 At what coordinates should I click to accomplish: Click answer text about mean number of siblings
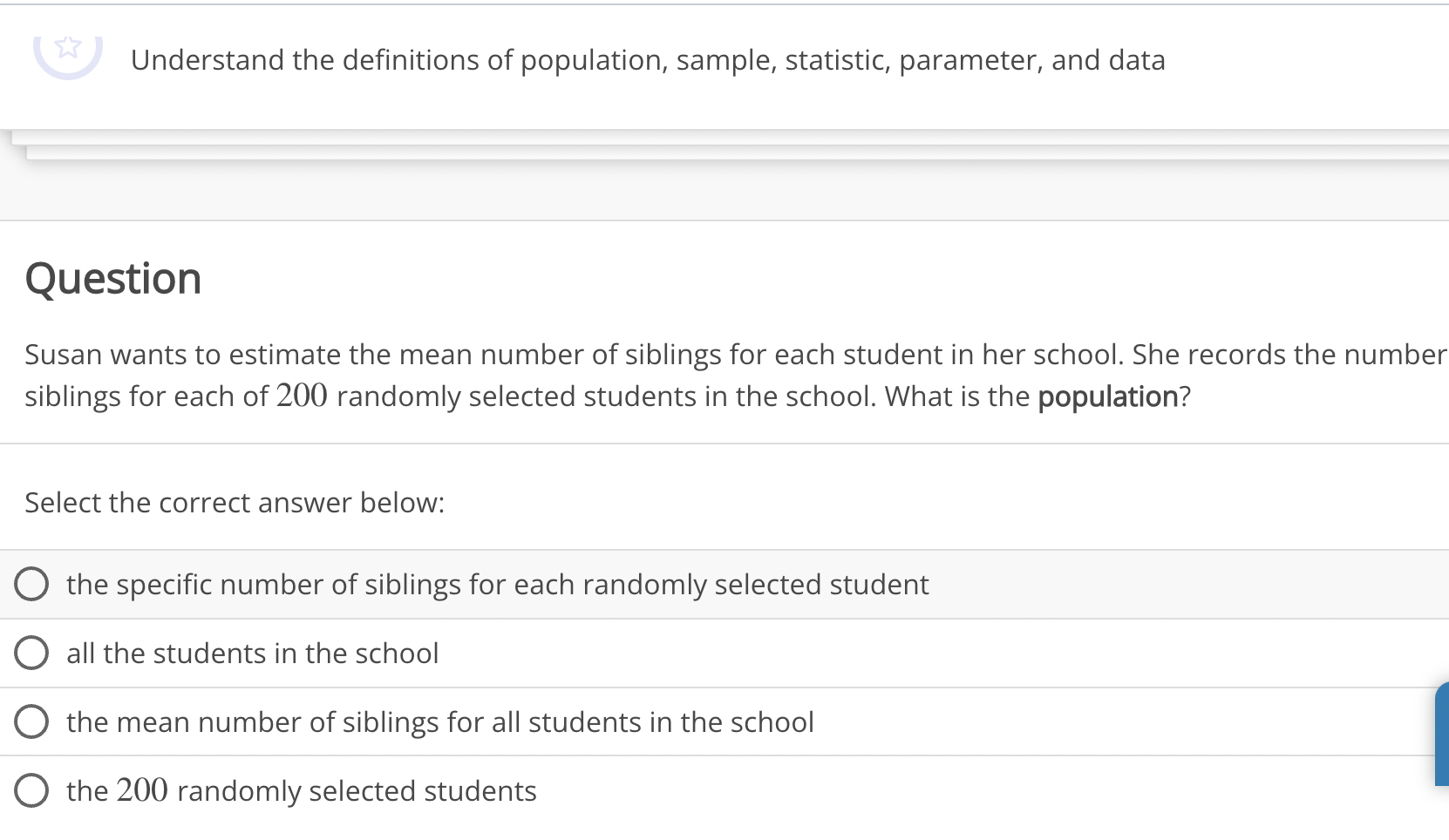[440, 721]
